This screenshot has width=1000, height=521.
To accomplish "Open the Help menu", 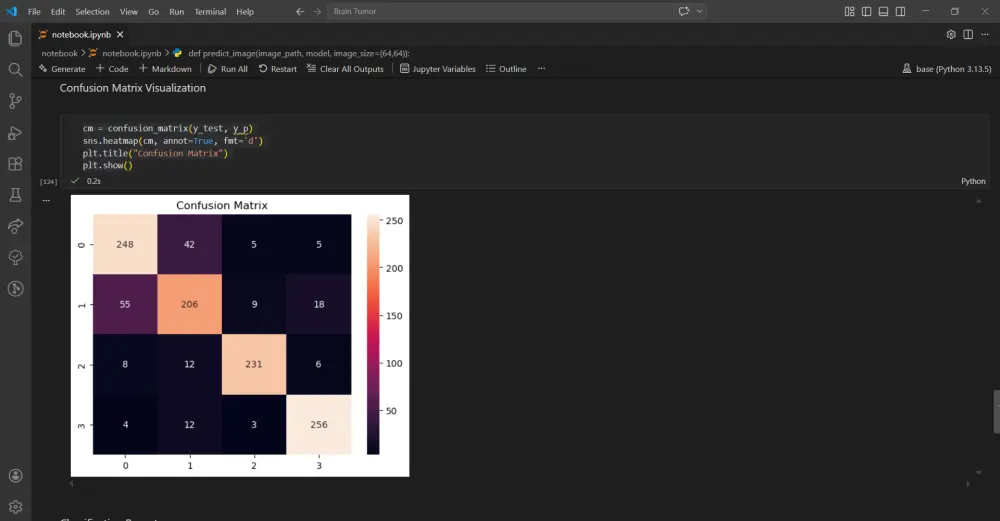I will (245, 11).
